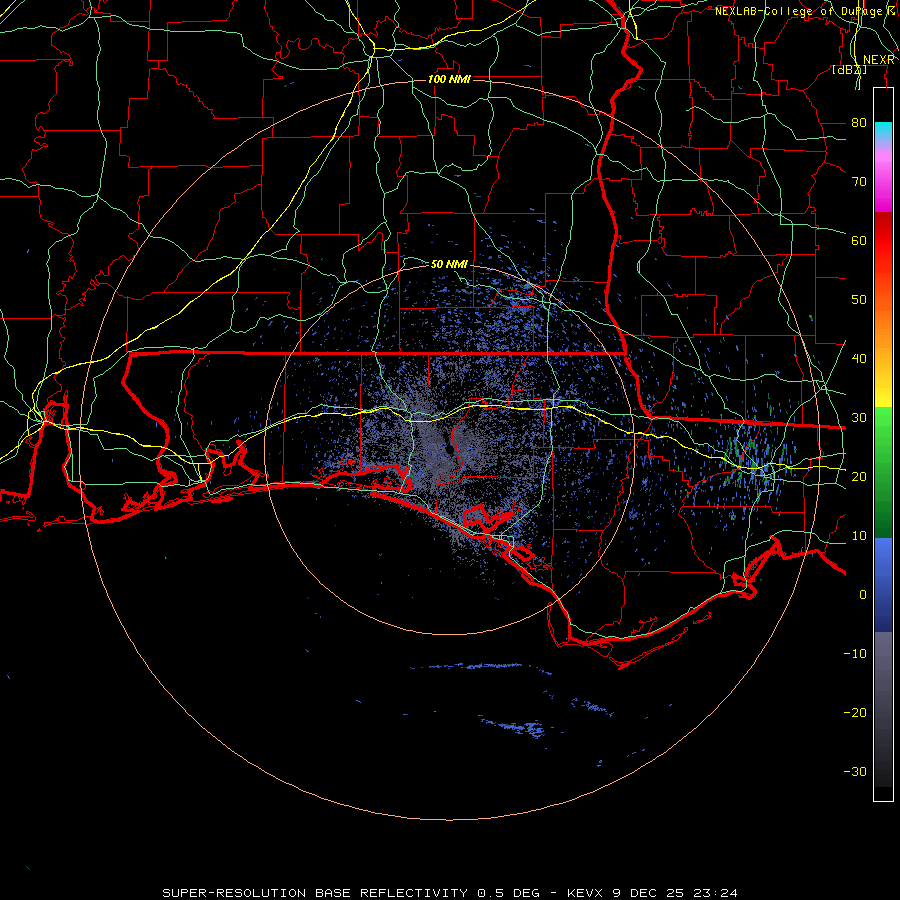900x900 pixels.
Task: Click the 40 value on the dBZ scale
Action: 859,359
